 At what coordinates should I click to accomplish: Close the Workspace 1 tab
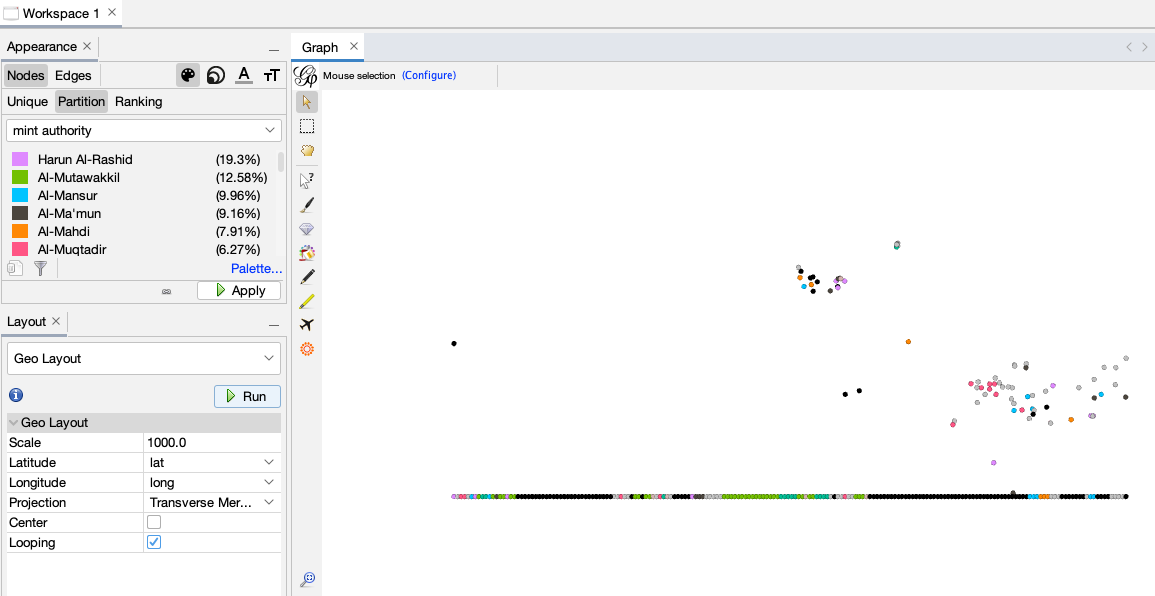point(112,13)
